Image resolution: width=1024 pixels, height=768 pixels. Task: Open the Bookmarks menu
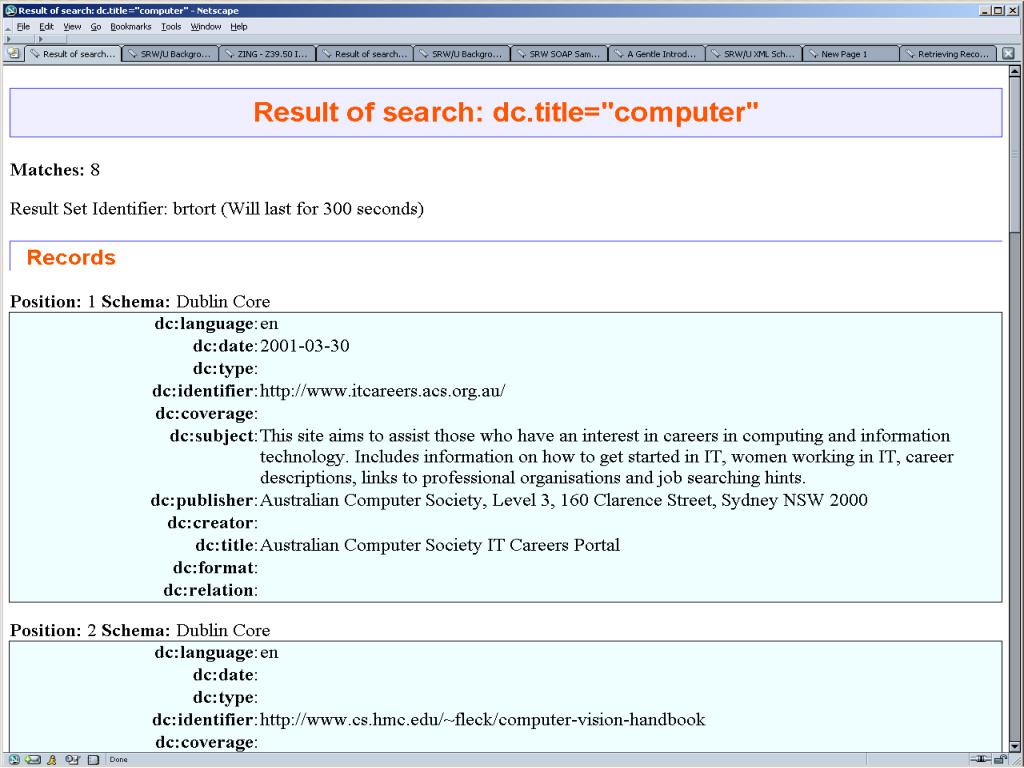[131, 27]
